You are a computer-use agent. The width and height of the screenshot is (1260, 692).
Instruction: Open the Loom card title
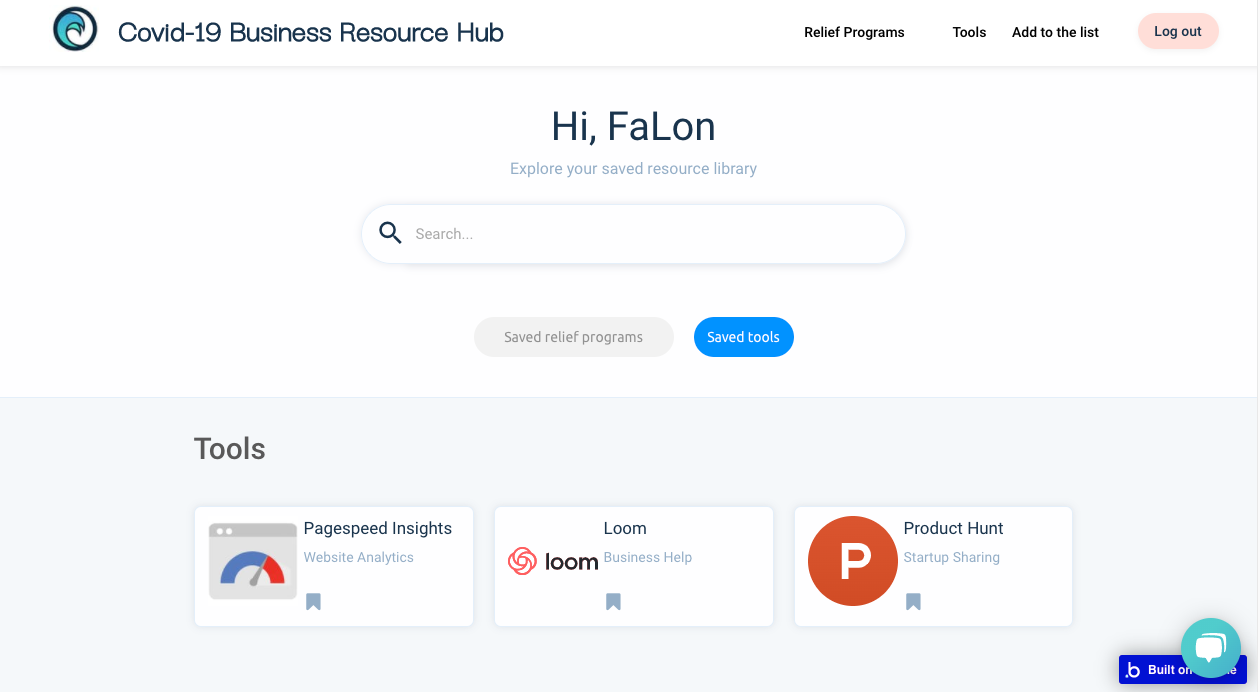[625, 528]
